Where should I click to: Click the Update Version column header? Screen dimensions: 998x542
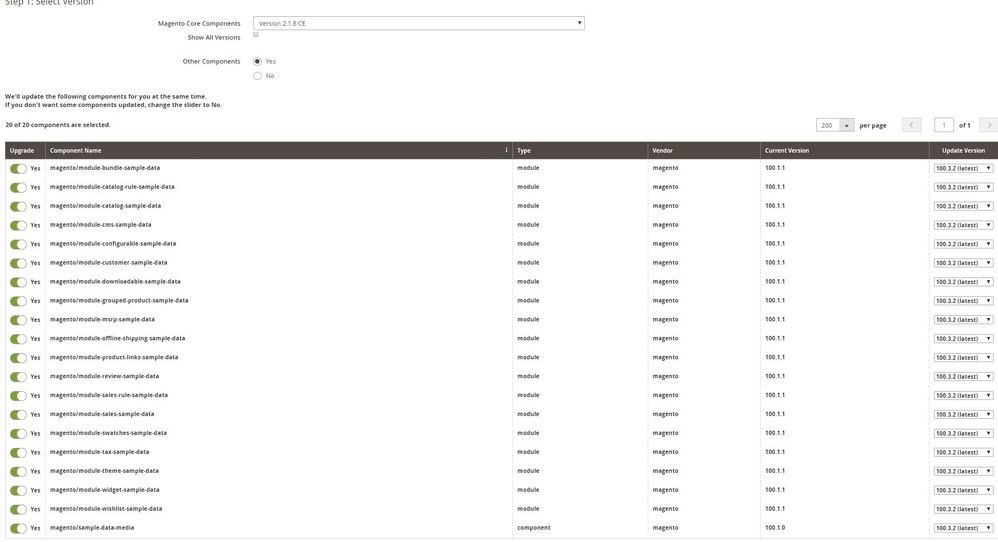[963, 151]
